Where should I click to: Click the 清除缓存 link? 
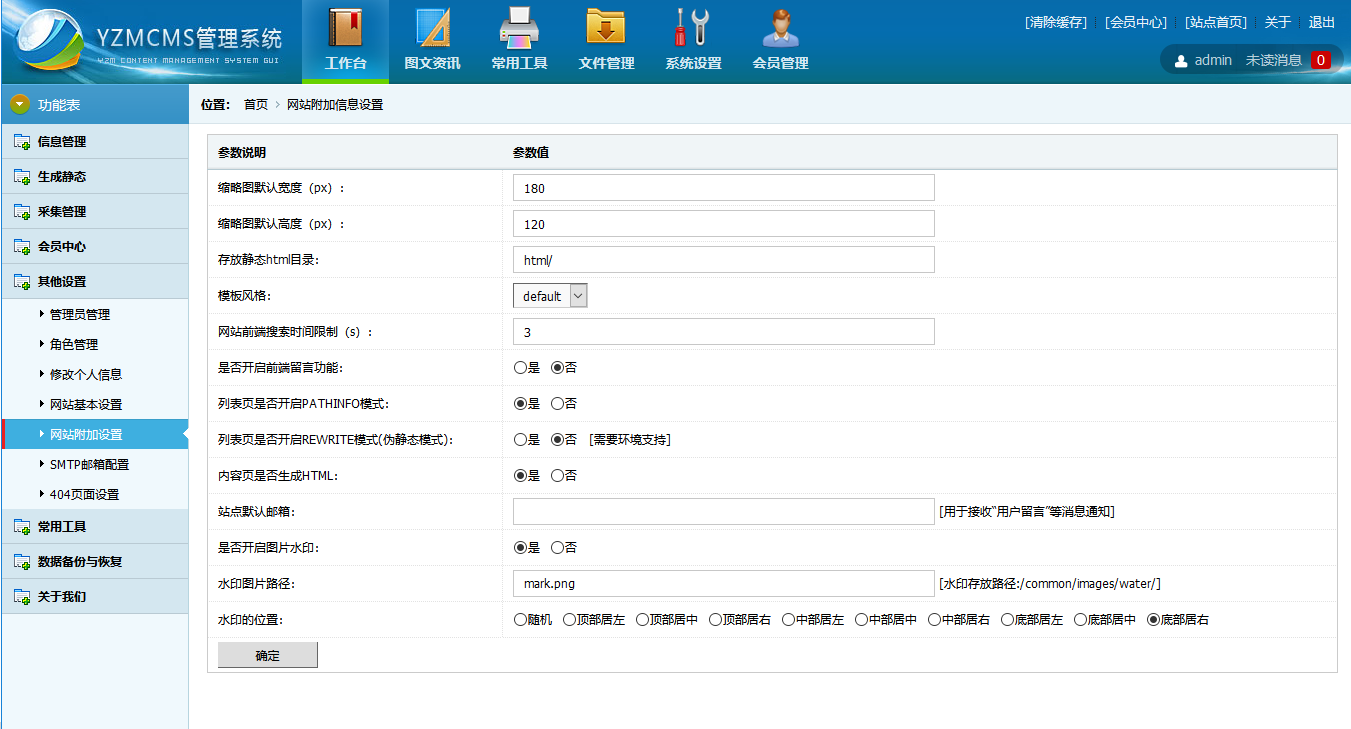click(x=1055, y=22)
